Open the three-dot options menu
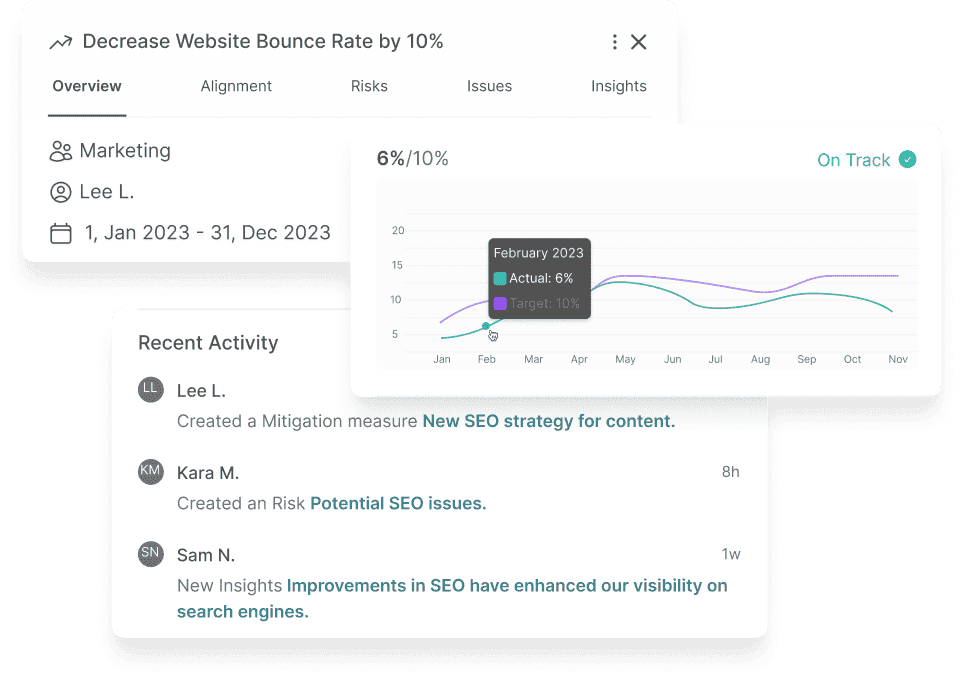This screenshot has width=963, height=682. 614,42
